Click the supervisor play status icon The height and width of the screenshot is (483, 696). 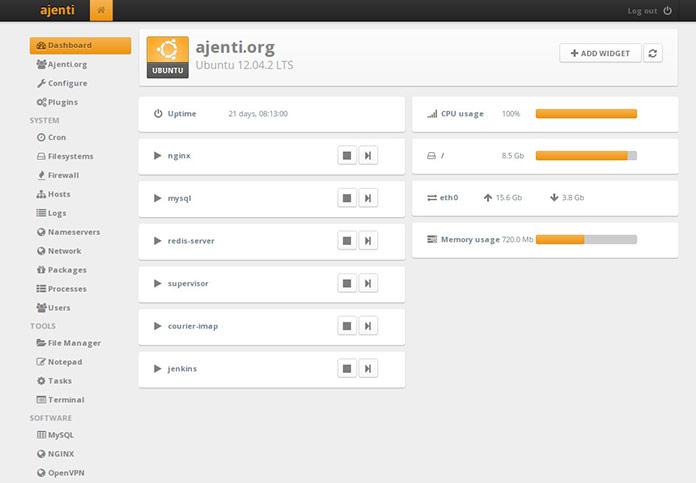pyautogui.click(x=158, y=283)
